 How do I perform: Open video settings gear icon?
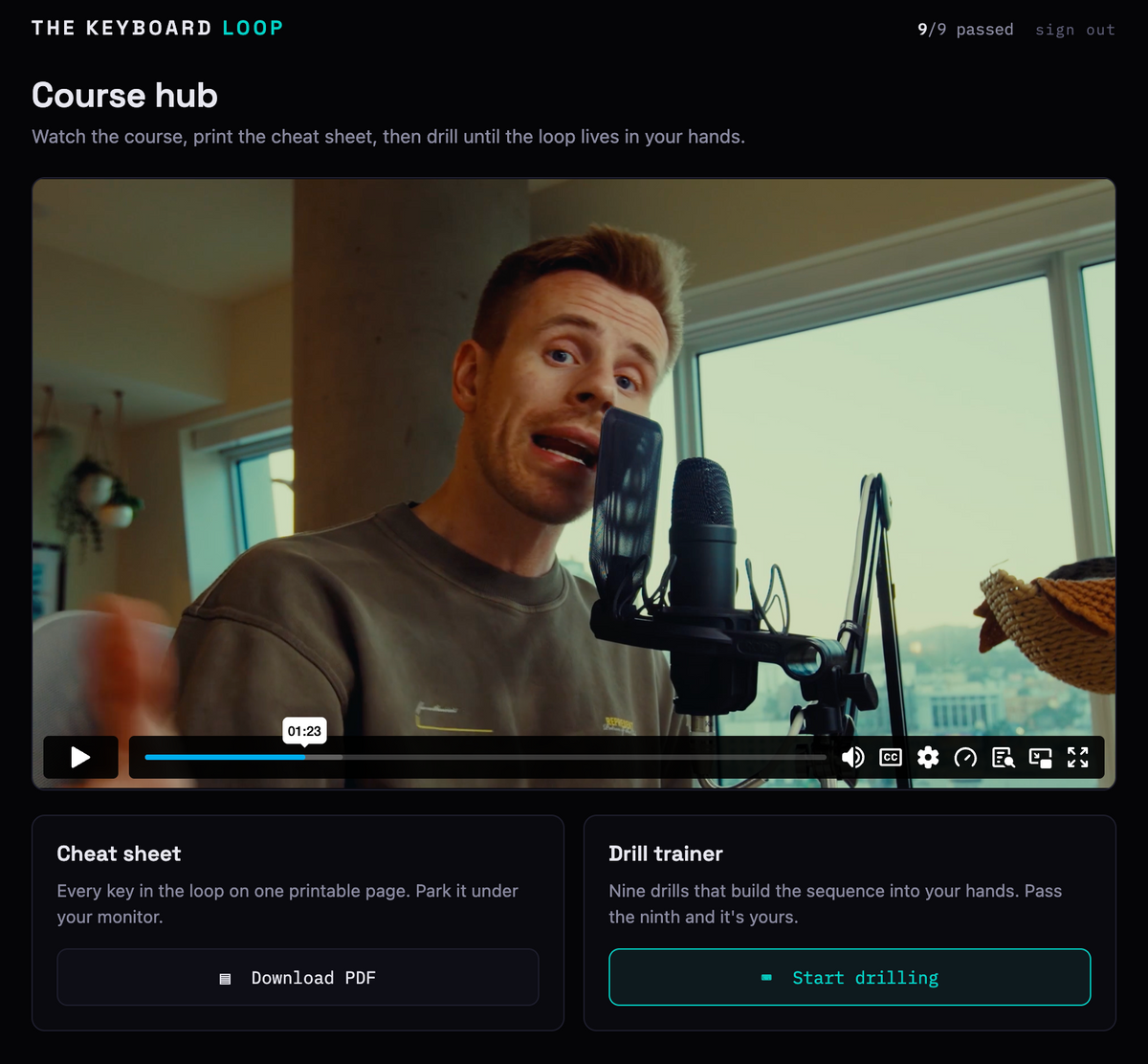tap(928, 758)
